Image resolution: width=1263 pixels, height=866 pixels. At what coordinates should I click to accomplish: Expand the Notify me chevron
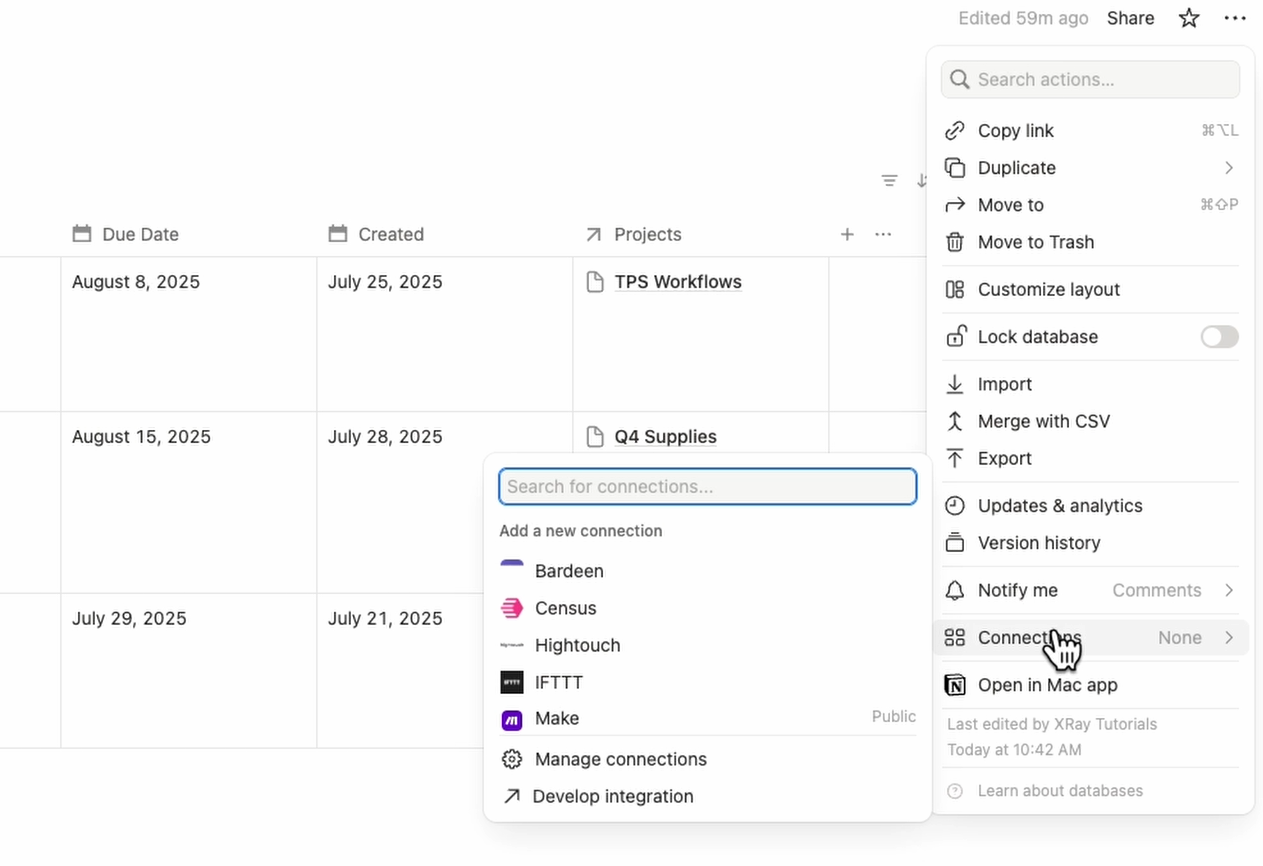pyautogui.click(x=1229, y=590)
